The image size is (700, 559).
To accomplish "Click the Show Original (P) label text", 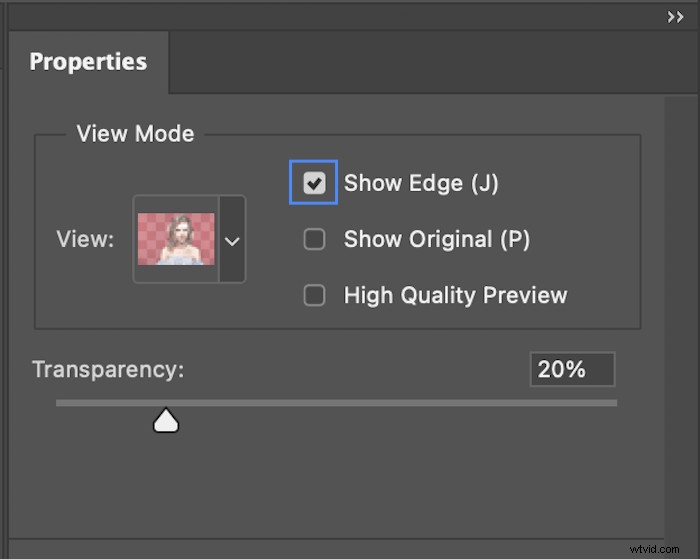I will click(437, 240).
